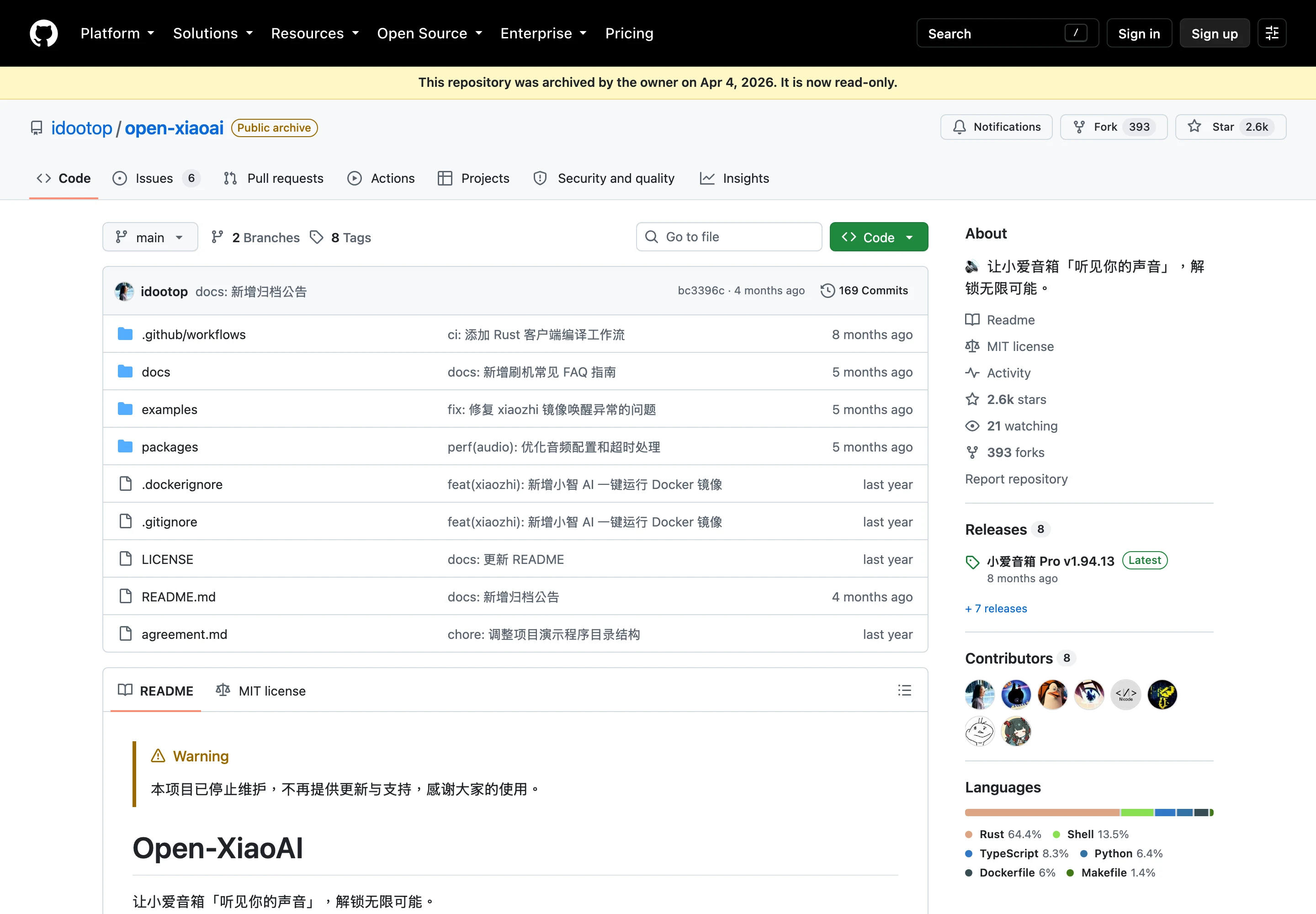The height and width of the screenshot is (914, 1316).
Task: Open the + 7 releases link
Action: click(x=996, y=608)
